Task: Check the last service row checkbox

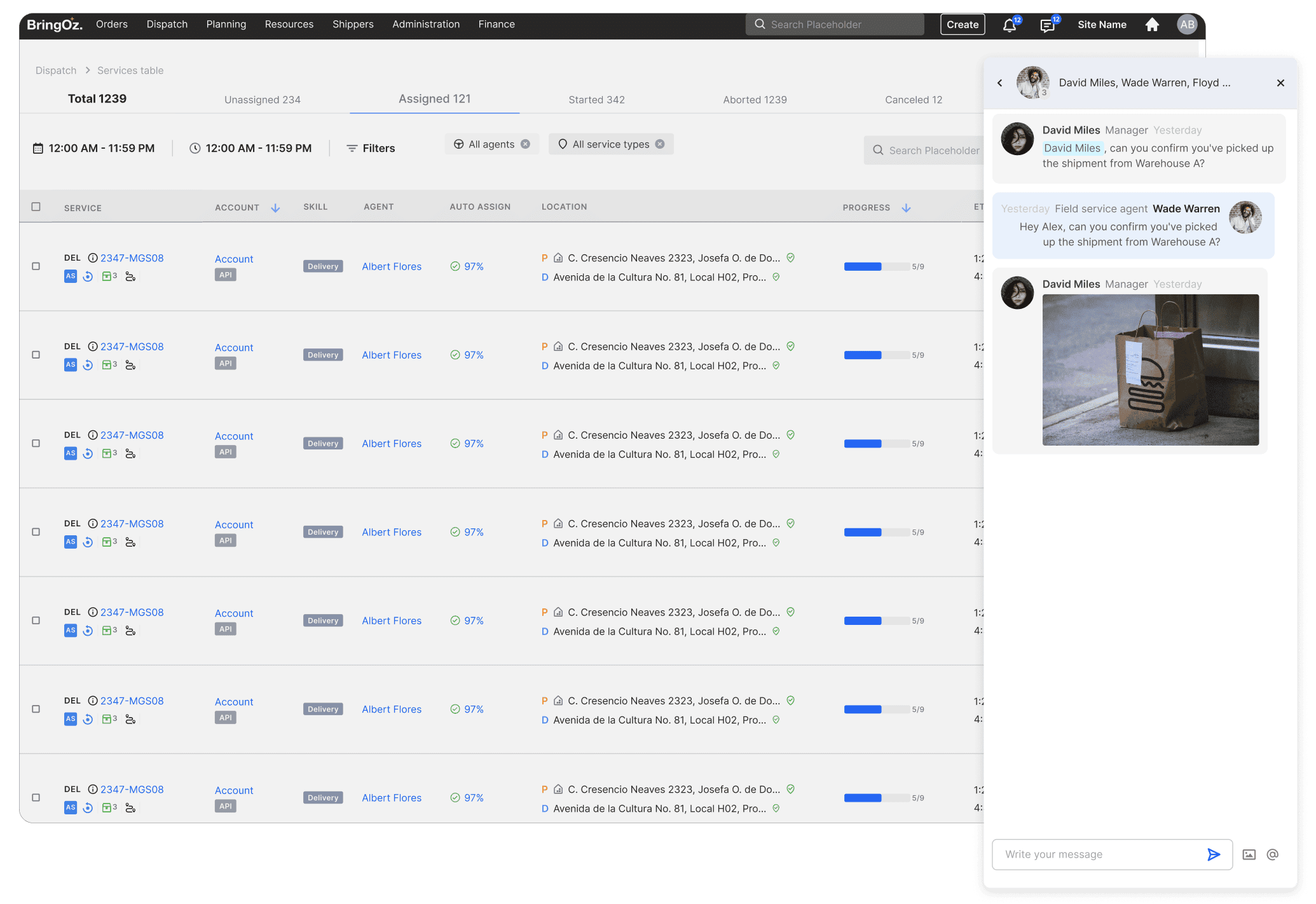Action: pos(36,797)
